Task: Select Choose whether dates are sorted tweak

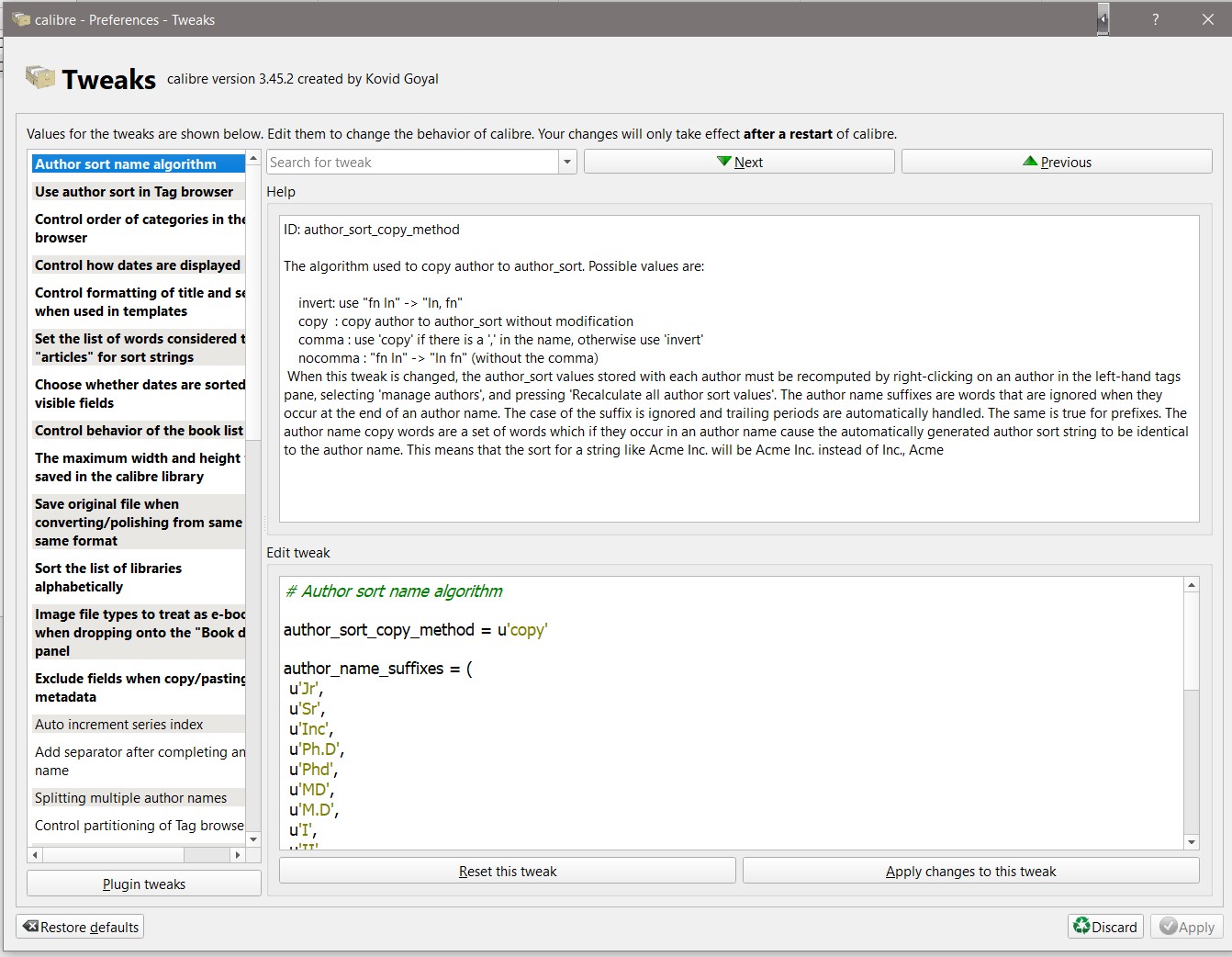Action: [x=138, y=393]
